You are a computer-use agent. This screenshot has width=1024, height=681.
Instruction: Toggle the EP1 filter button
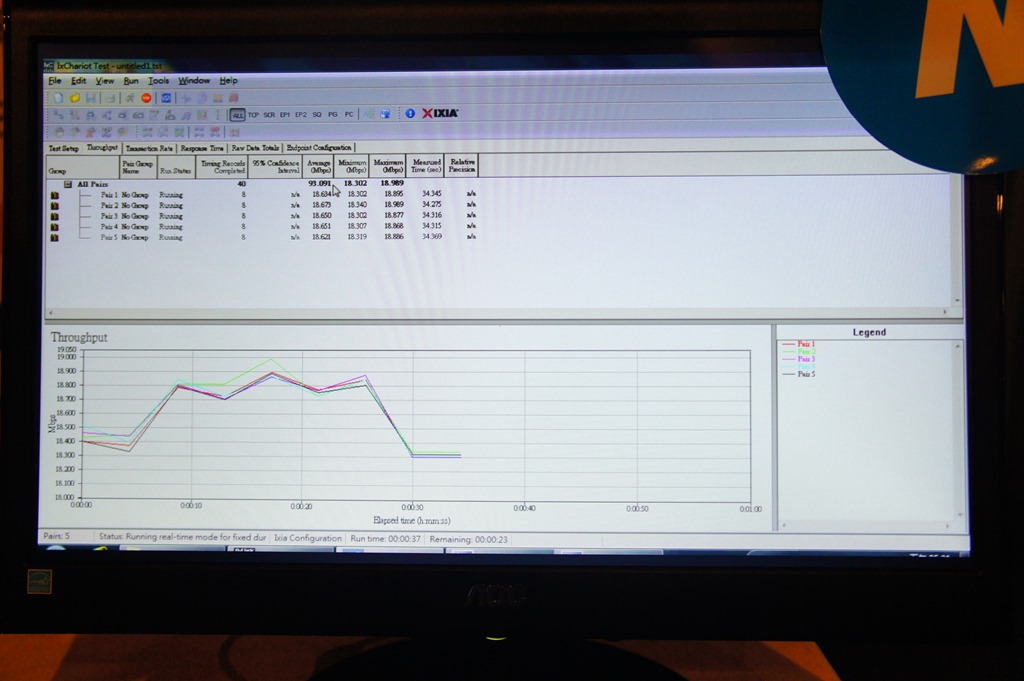pyautogui.click(x=285, y=115)
